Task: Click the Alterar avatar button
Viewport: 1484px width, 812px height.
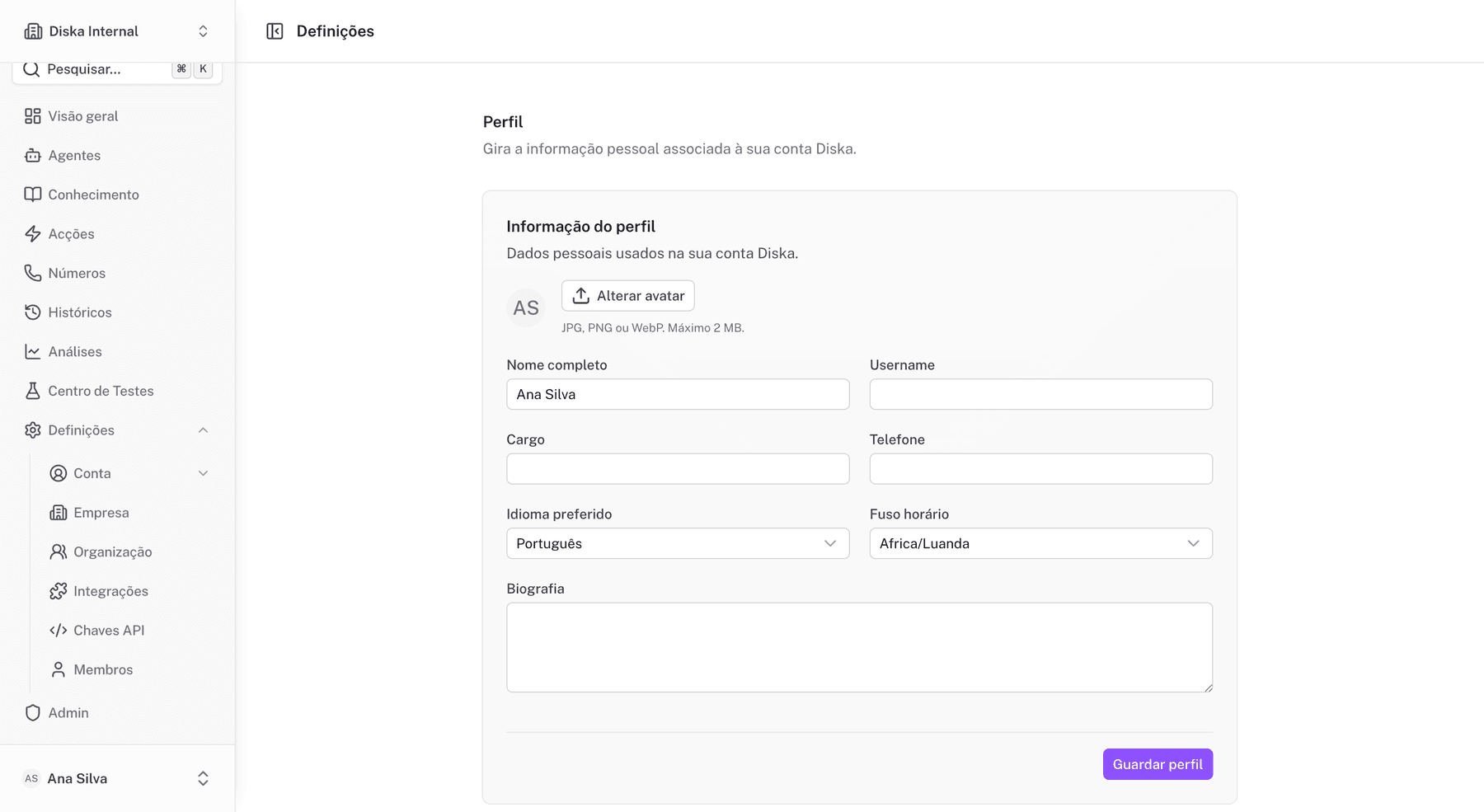Action: click(628, 296)
